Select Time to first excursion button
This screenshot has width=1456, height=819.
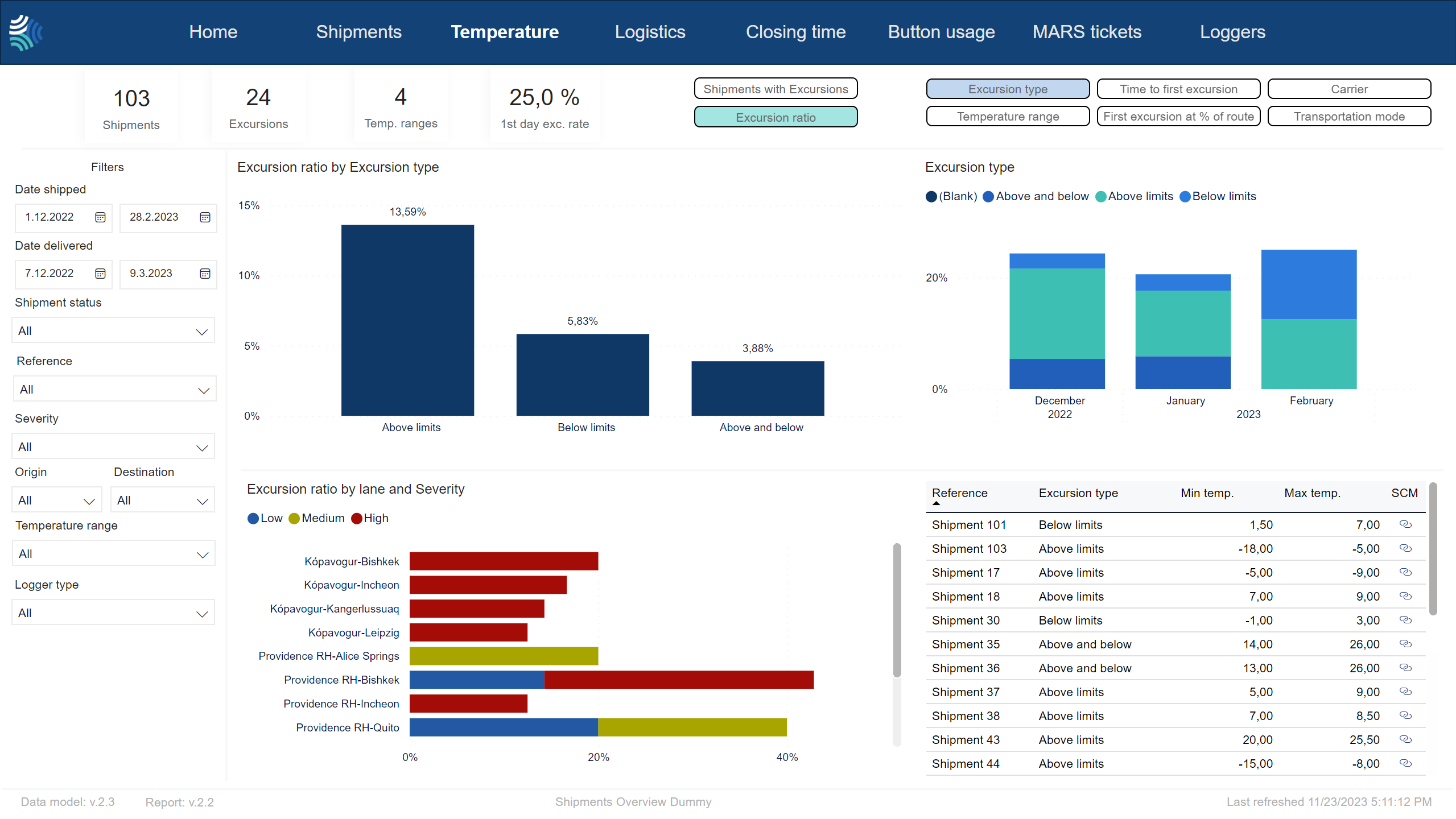(1178, 89)
